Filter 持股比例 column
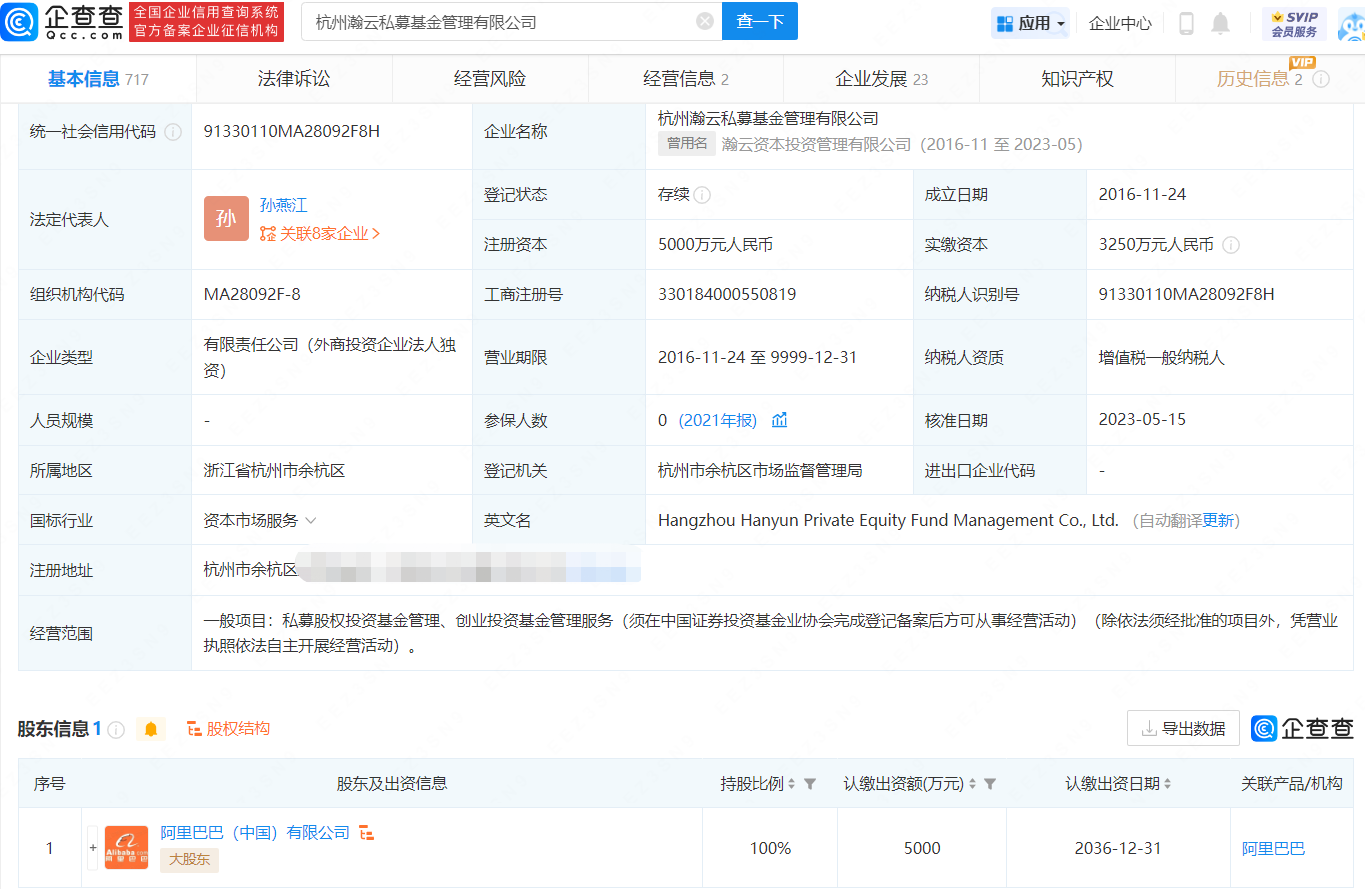1365x889 pixels. [x=811, y=784]
